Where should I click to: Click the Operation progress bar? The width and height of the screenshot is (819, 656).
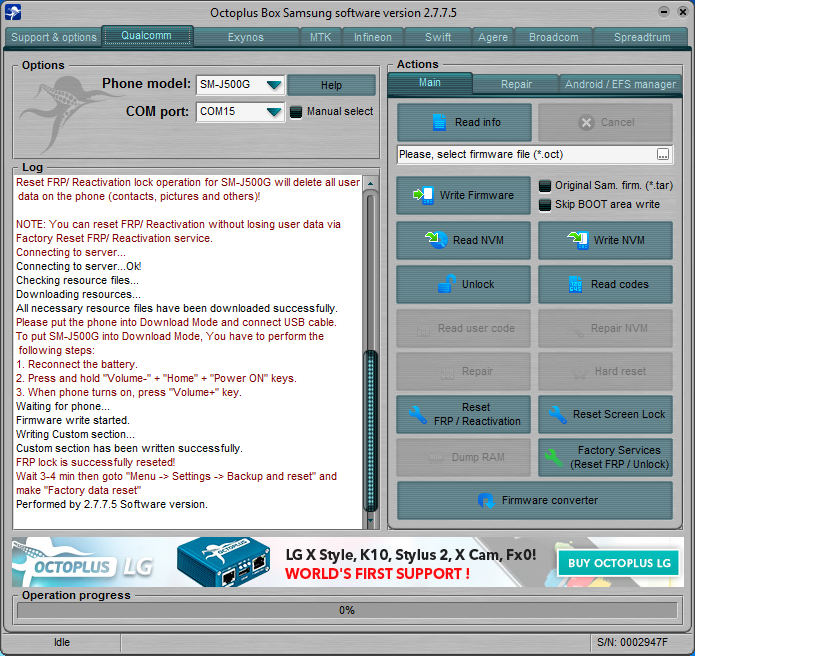click(x=347, y=610)
